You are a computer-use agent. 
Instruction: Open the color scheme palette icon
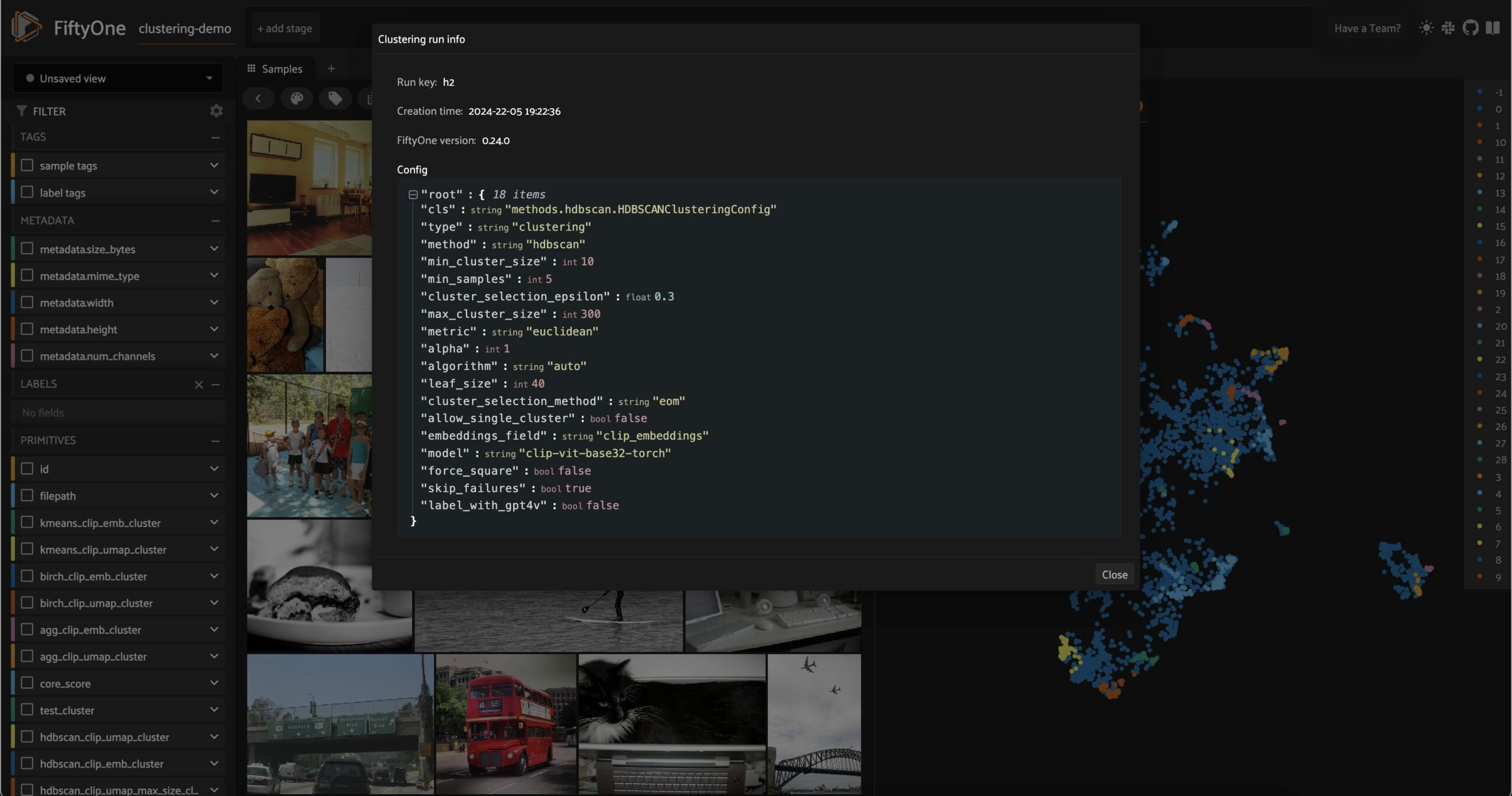point(296,98)
